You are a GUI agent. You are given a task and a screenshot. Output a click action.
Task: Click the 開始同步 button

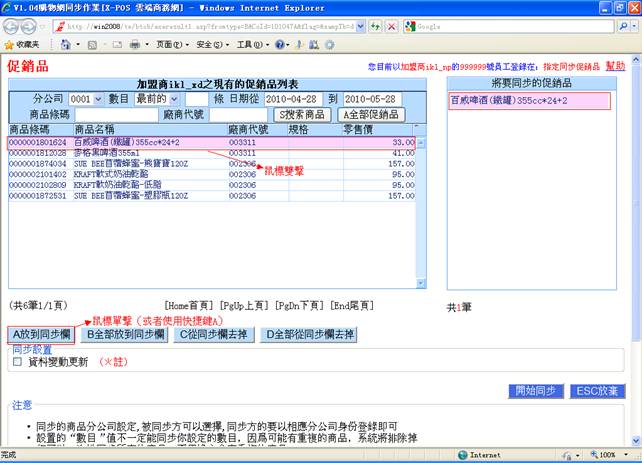coord(538,391)
